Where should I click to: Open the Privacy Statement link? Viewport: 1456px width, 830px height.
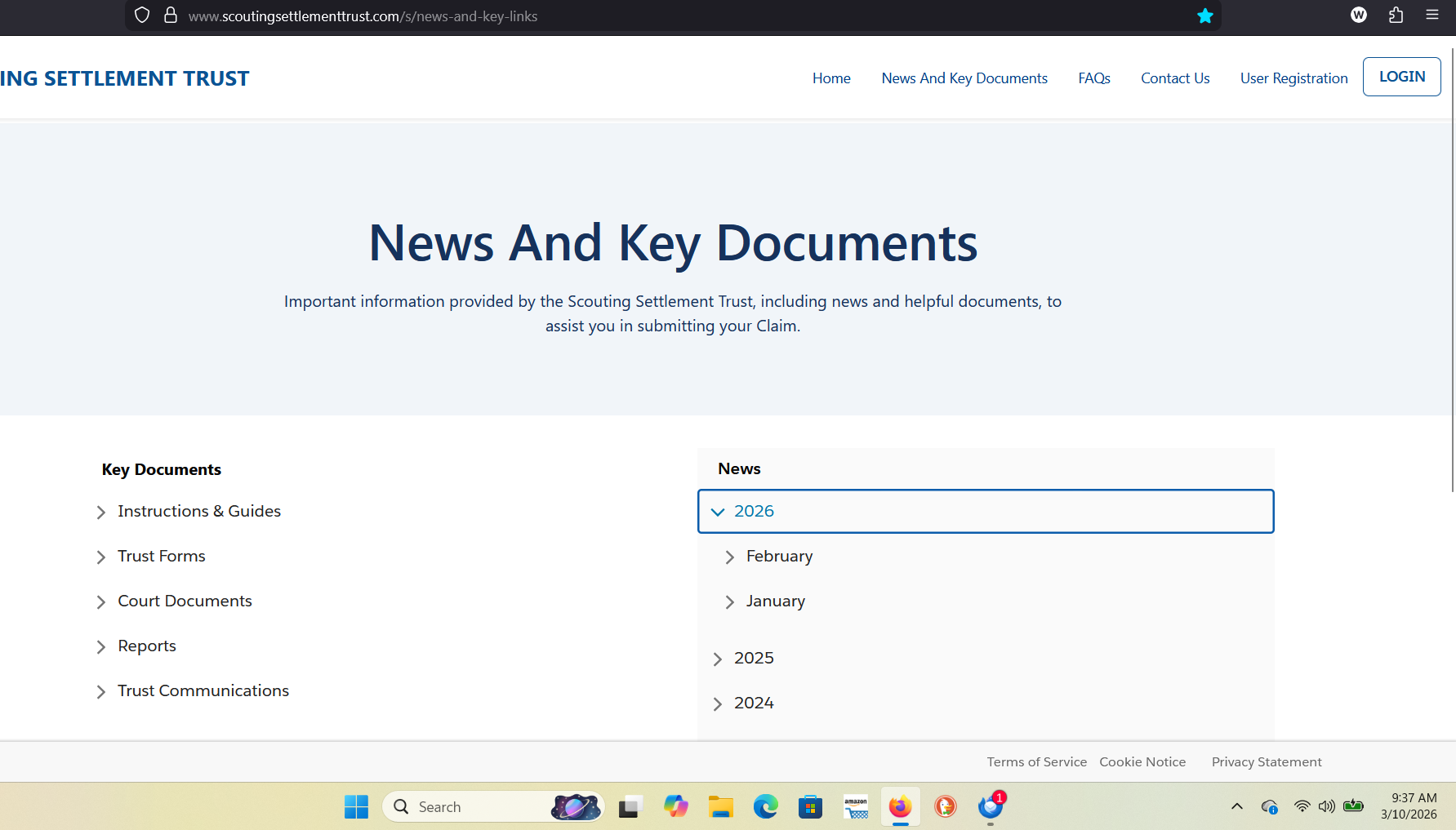coord(1266,762)
